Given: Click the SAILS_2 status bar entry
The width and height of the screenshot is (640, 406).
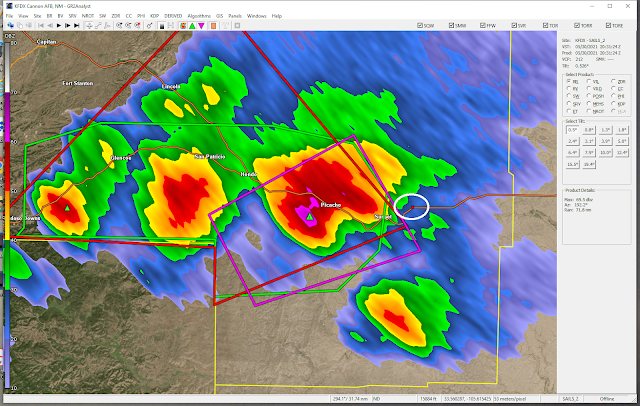Looking at the screenshot, I should pos(570,399).
